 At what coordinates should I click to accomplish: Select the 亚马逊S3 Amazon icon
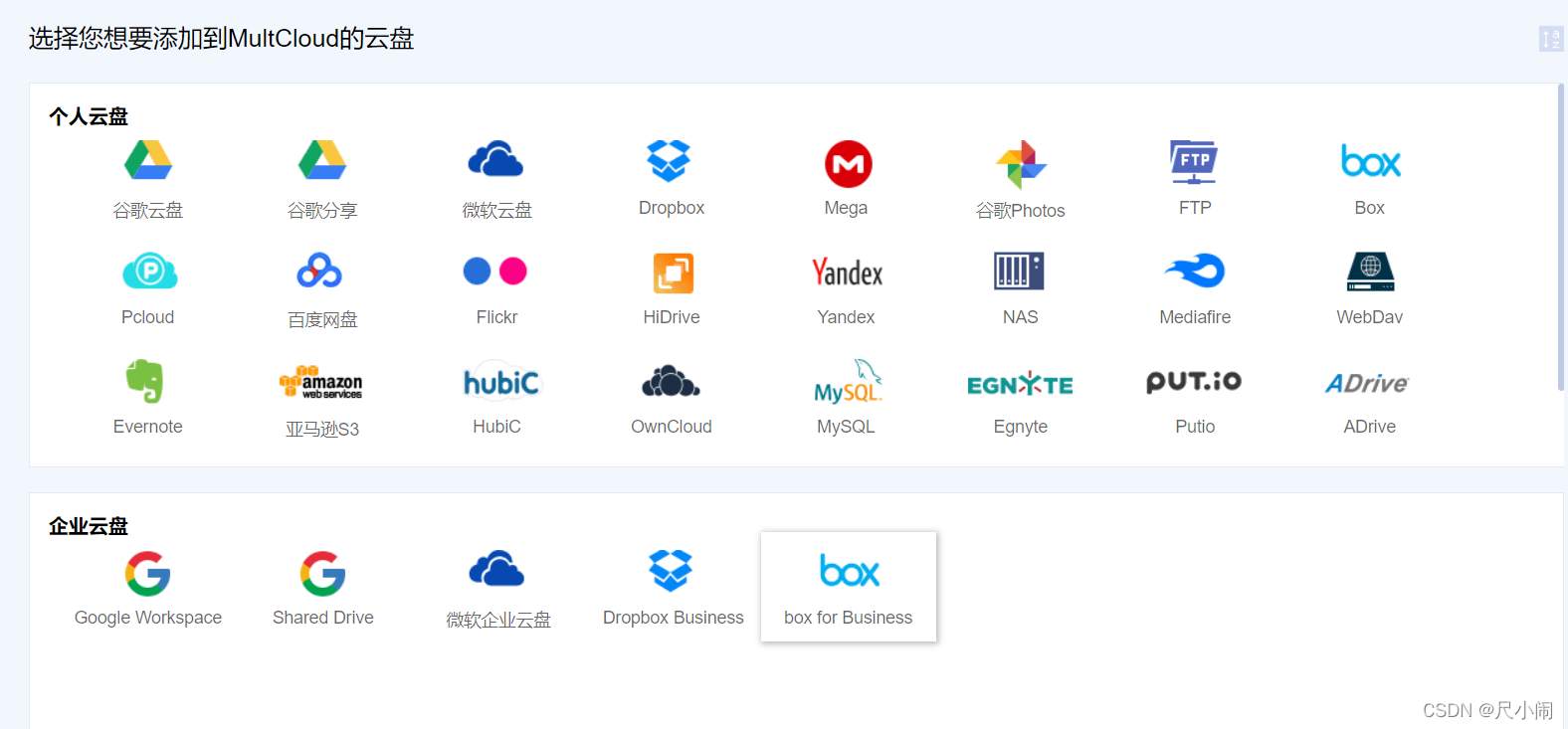point(320,383)
